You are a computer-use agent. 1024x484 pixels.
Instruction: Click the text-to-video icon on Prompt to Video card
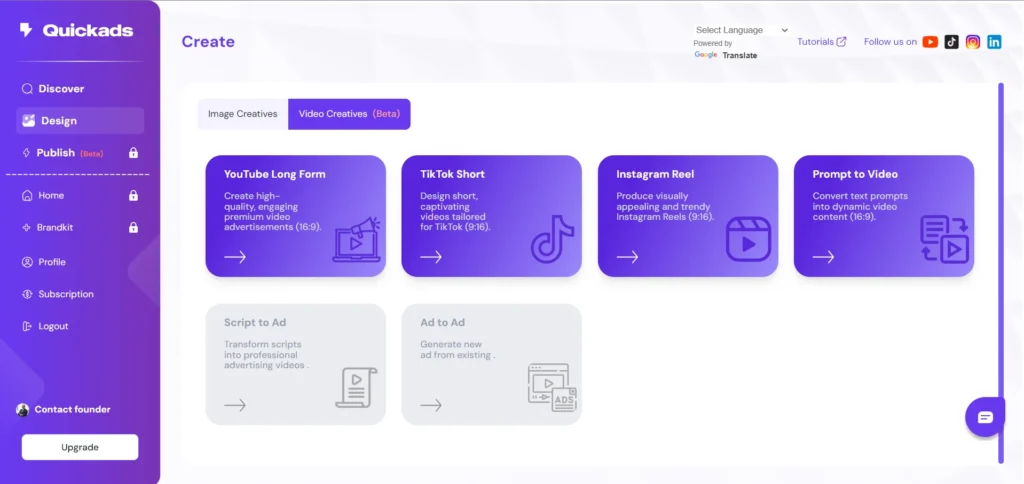click(x=944, y=240)
